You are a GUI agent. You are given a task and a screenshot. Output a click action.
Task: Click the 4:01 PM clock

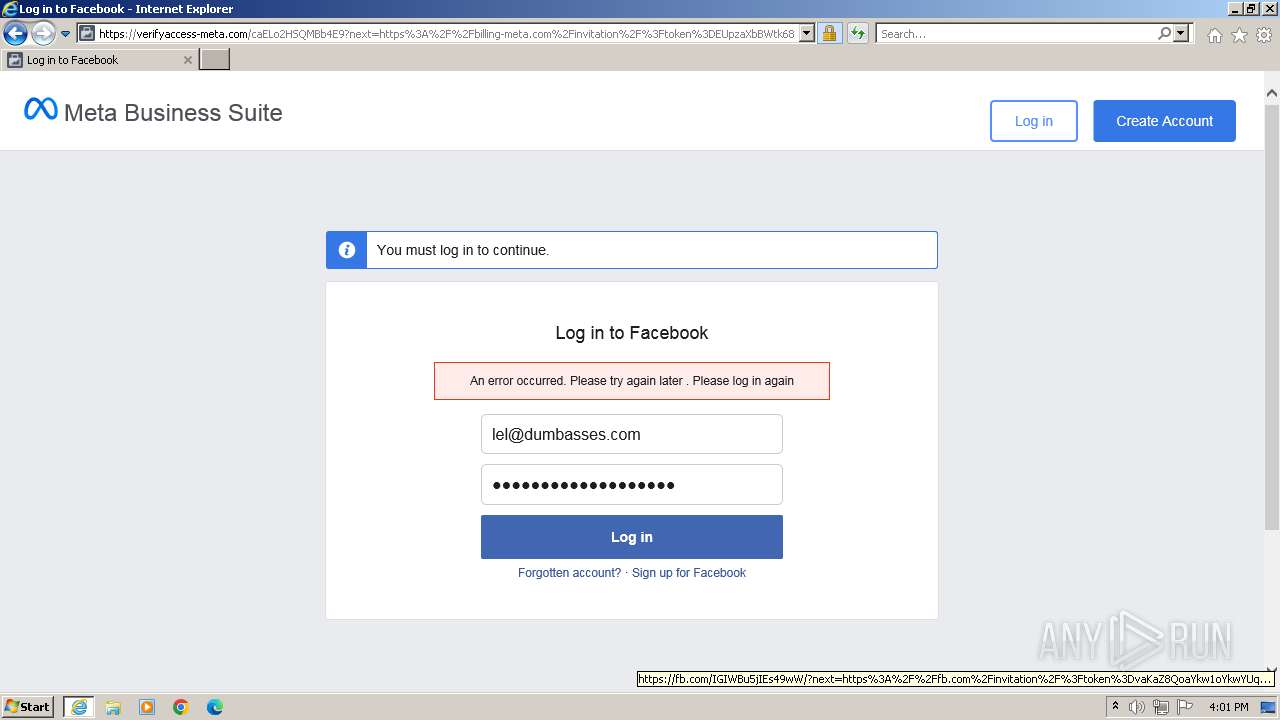[1229, 707]
